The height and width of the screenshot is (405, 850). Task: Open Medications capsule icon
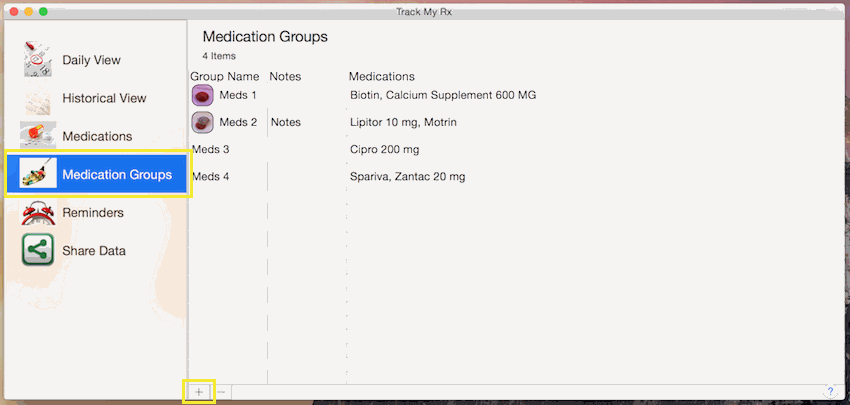click(x=38, y=136)
